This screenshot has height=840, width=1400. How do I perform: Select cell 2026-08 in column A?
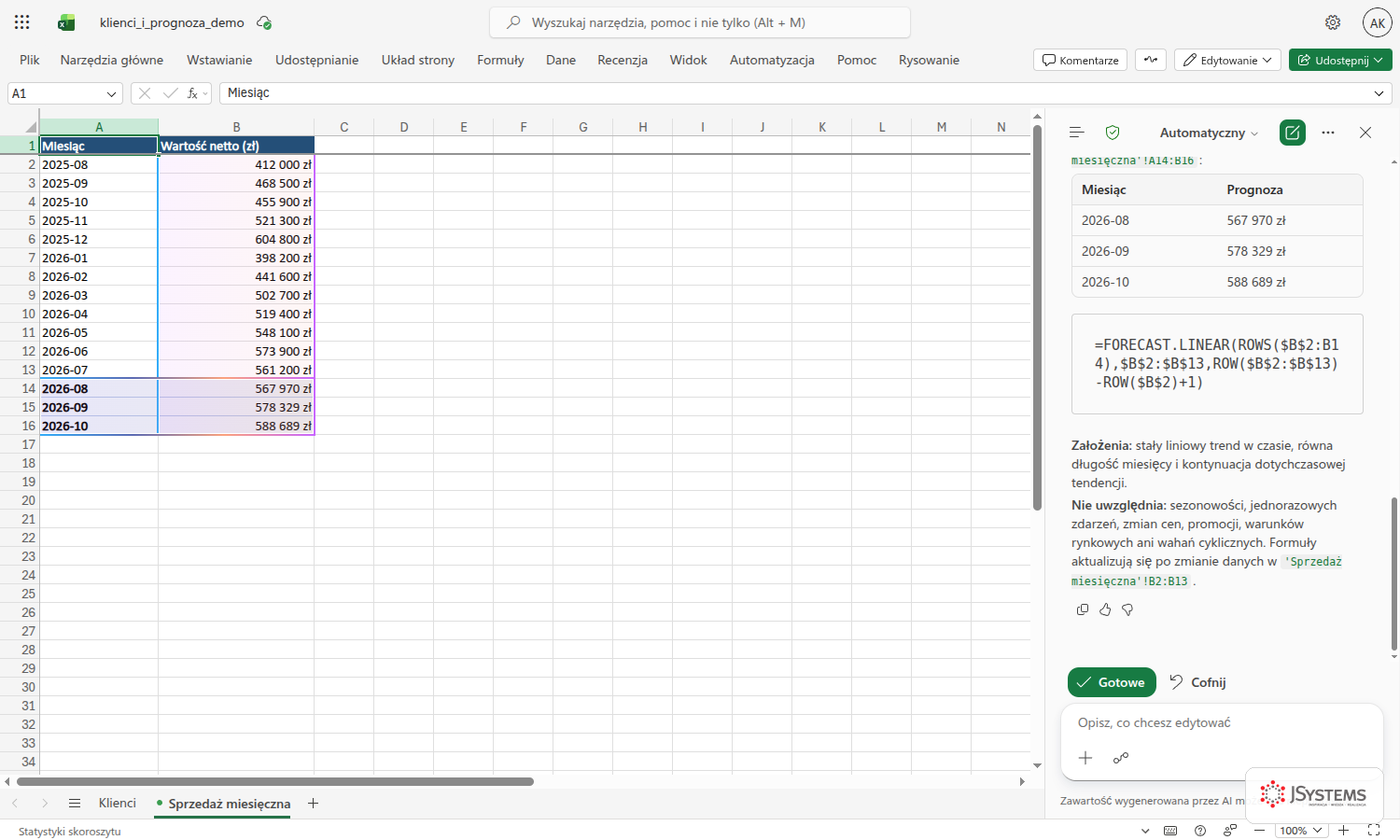click(x=99, y=388)
